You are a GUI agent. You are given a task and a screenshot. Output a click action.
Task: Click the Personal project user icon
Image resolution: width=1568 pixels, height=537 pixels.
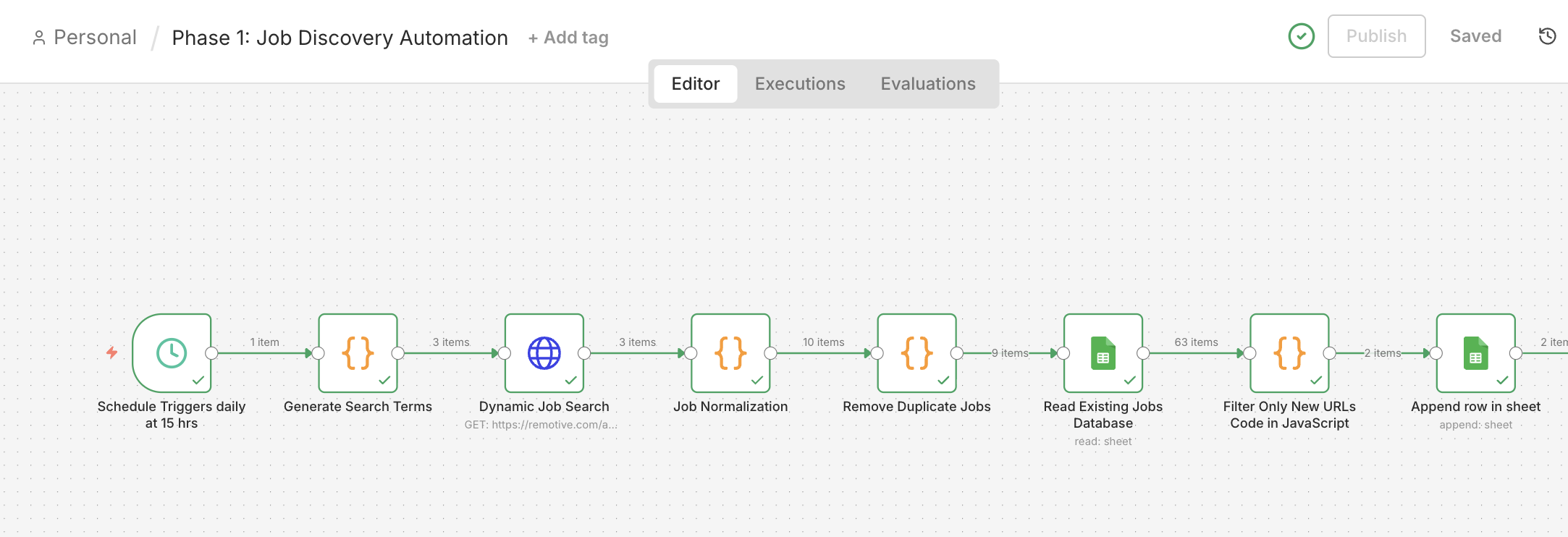[x=39, y=38]
